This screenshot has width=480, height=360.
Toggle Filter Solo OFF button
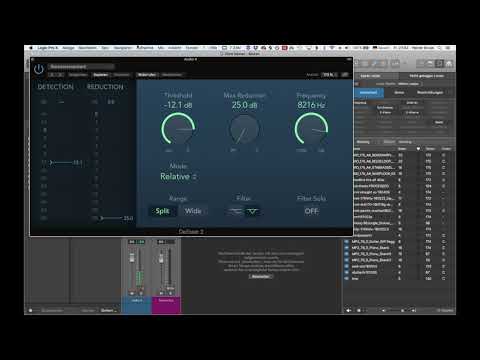pyautogui.click(x=311, y=211)
